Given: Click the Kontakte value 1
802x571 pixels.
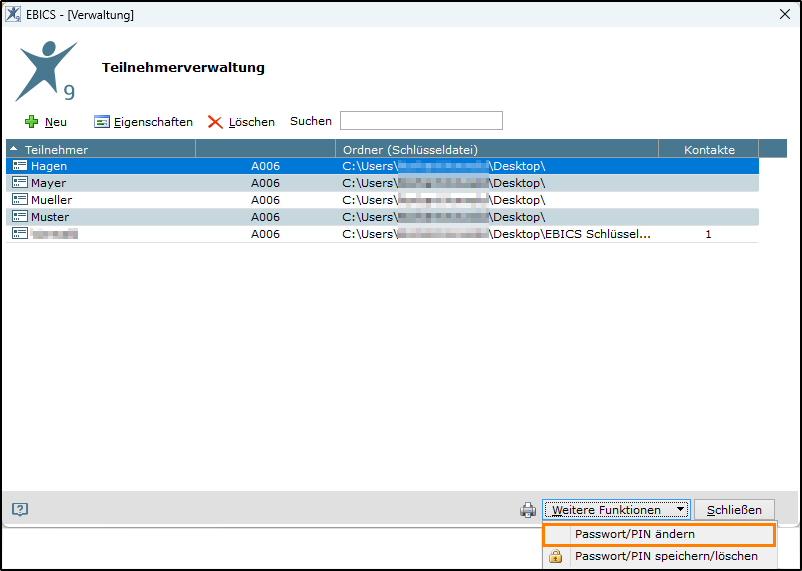Looking at the screenshot, I should point(708,234).
